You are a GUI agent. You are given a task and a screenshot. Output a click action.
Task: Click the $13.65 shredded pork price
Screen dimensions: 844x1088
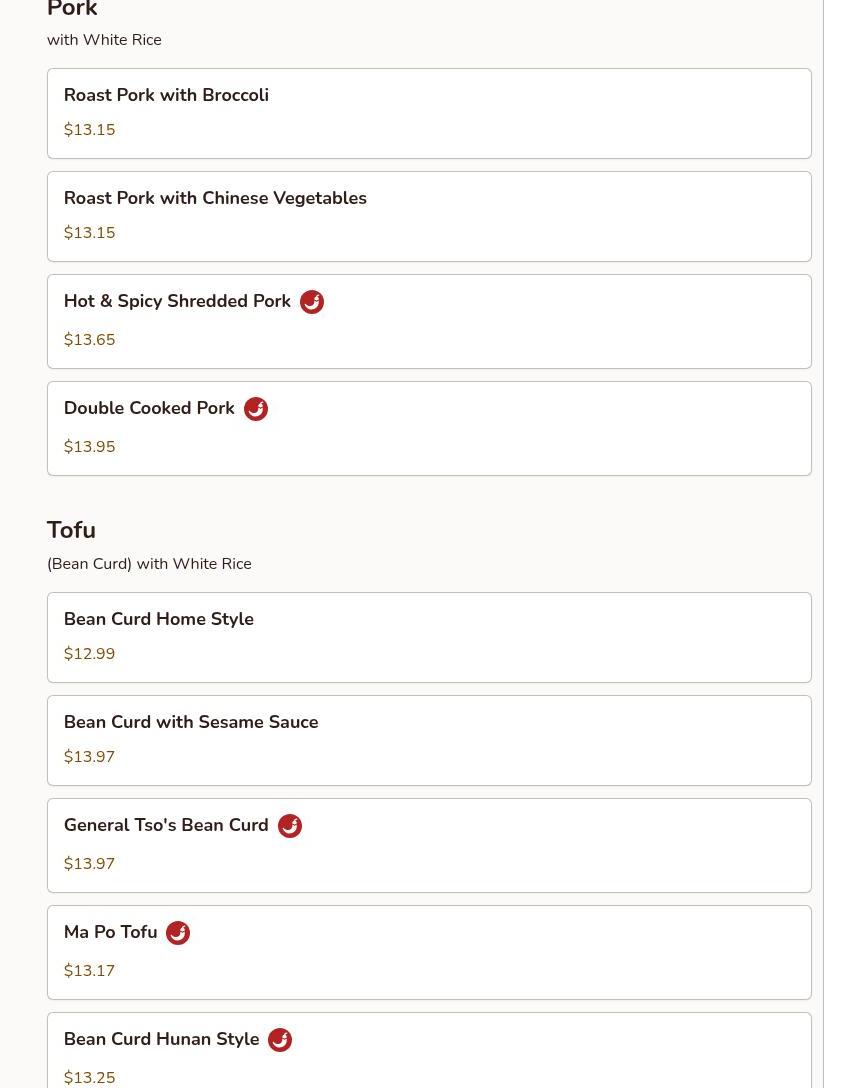pos(89,340)
